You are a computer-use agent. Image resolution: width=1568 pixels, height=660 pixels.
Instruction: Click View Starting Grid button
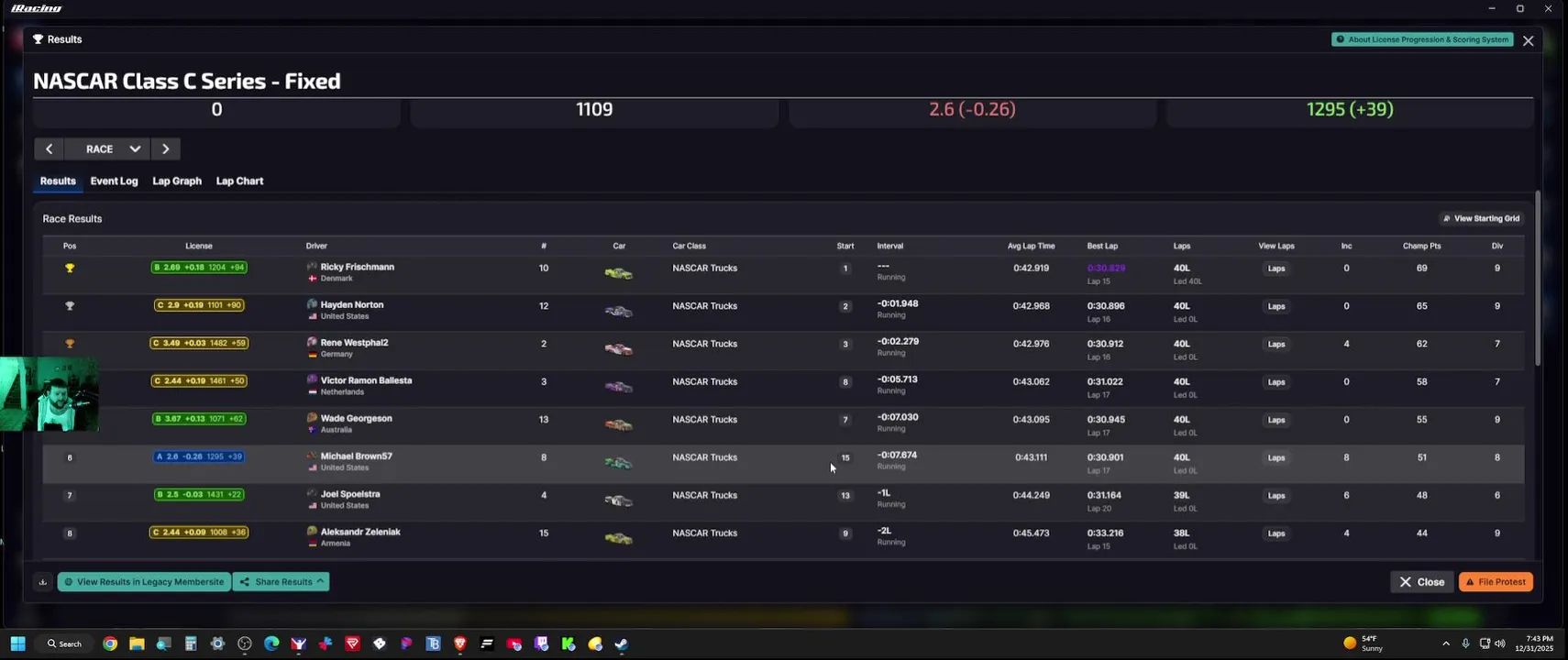pos(1481,218)
